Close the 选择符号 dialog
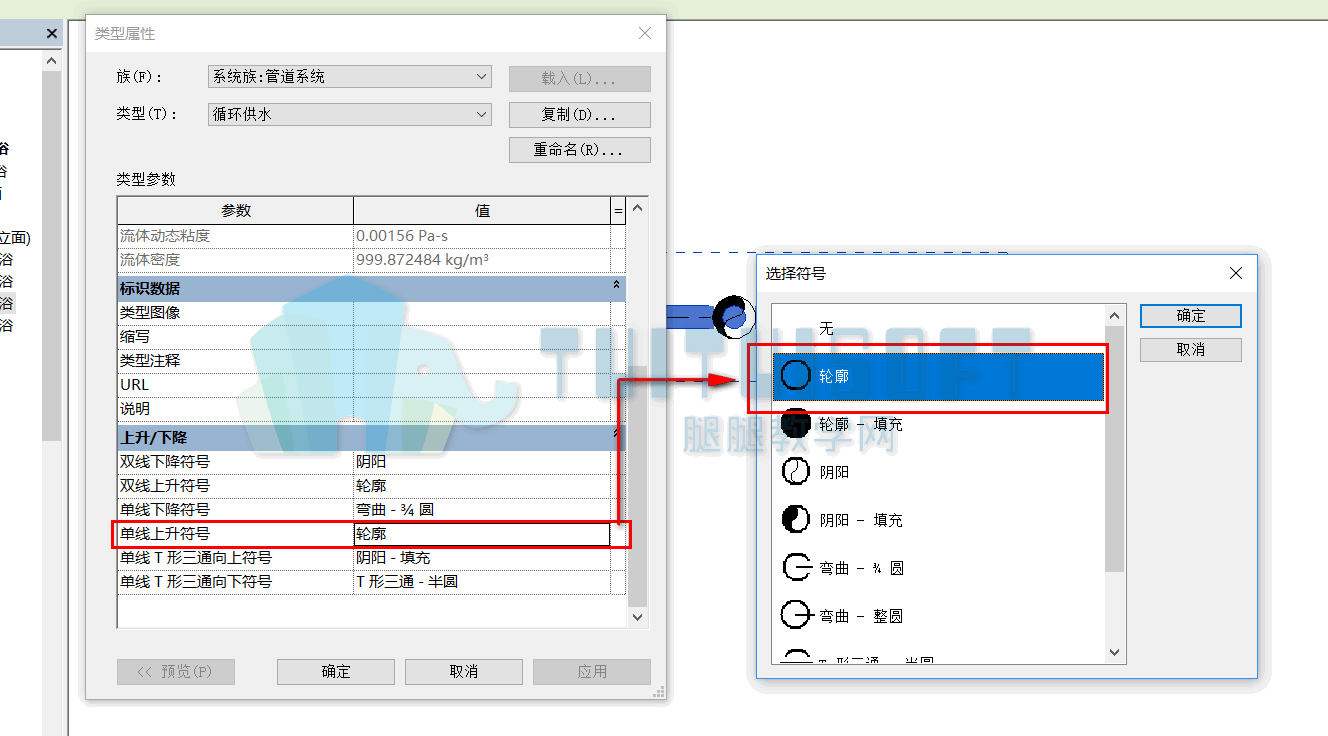Screen dimensions: 1328x736 (1236, 273)
